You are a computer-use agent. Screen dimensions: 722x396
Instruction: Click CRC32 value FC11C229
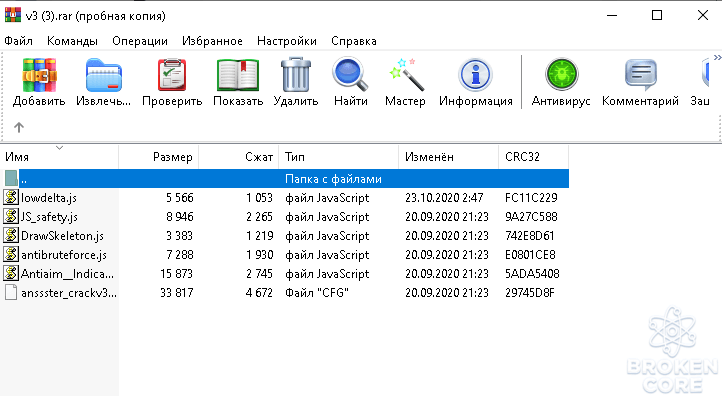[x=531, y=198]
